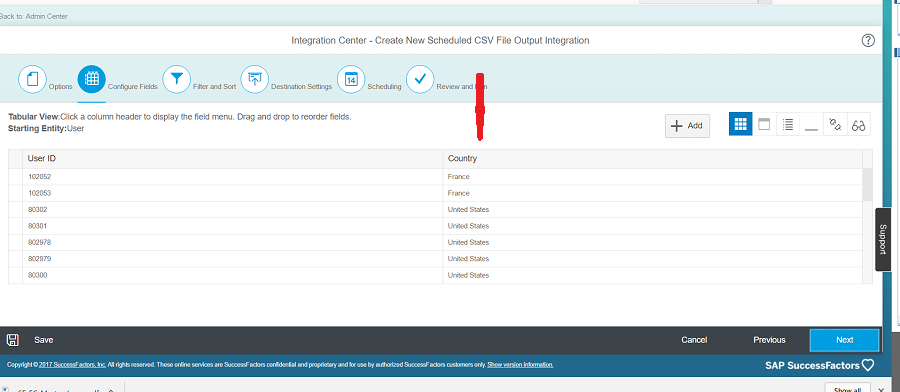Select the Filter and Sort step label
900x392 pixels.
(x=215, y=87)
